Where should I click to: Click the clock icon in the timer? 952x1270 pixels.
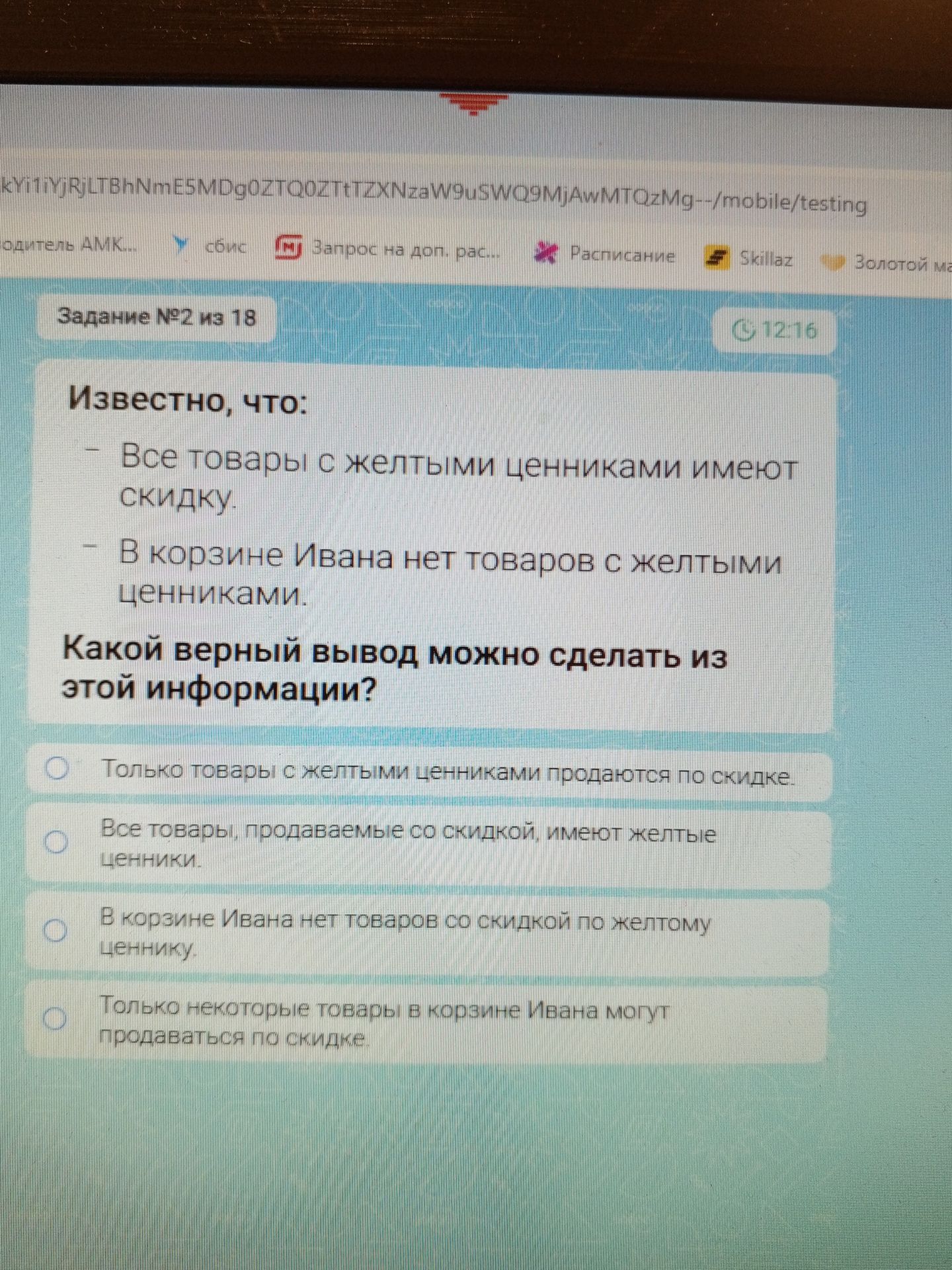pyautogui.click(x=744, y=329)
